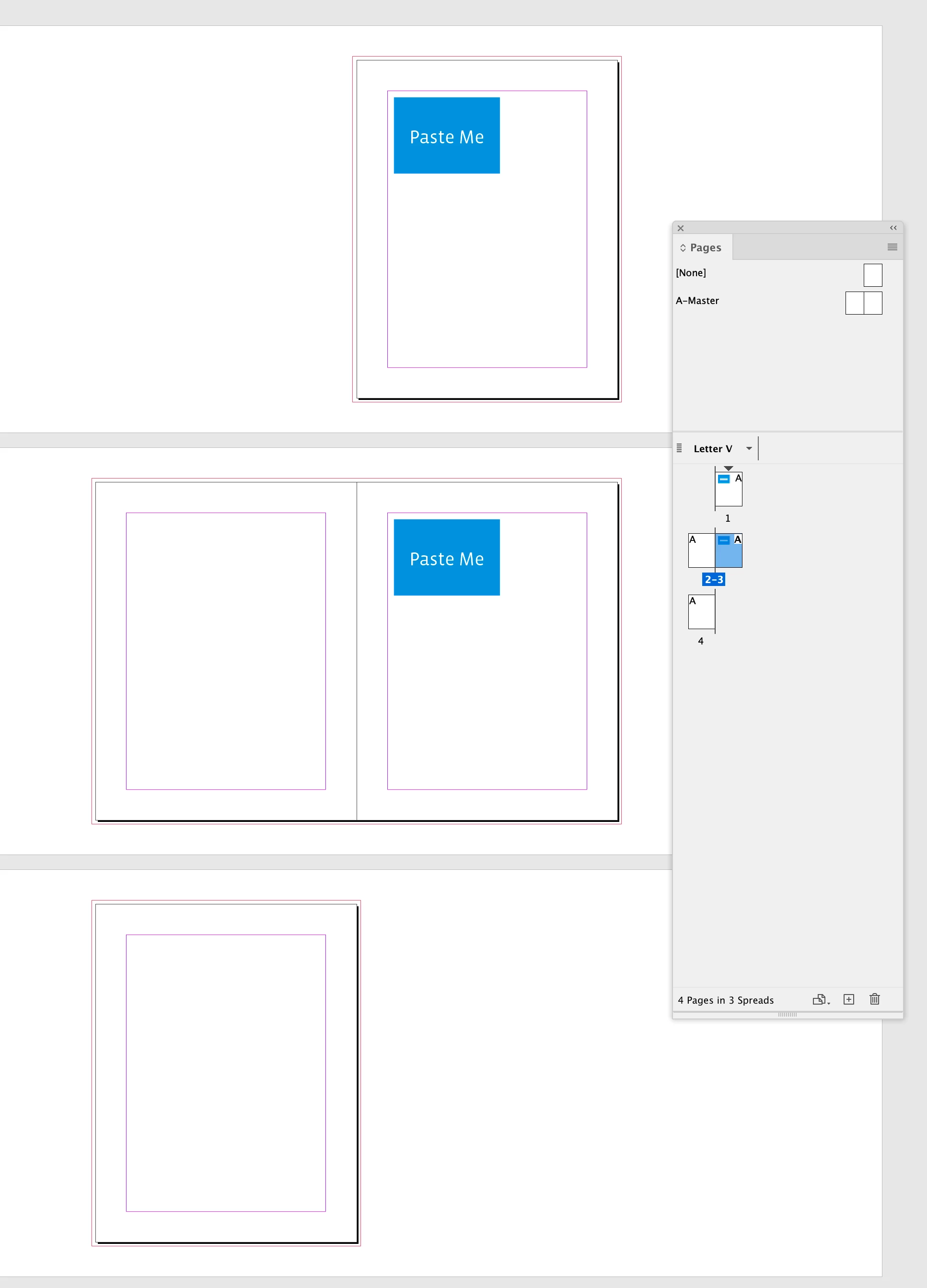Viewport: 927px width, 1288px height.
Task: Click the Edit page size icon
Action: [820, 999]
